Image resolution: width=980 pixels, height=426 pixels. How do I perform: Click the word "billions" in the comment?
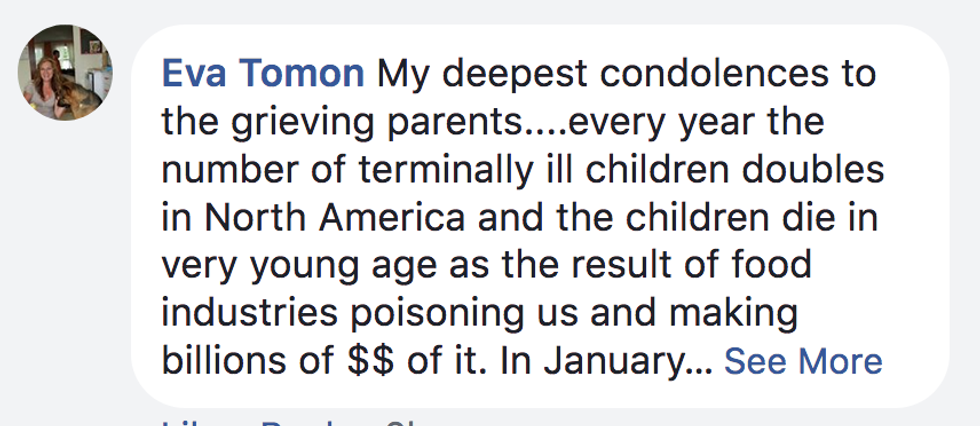click(x=220, y=362)
